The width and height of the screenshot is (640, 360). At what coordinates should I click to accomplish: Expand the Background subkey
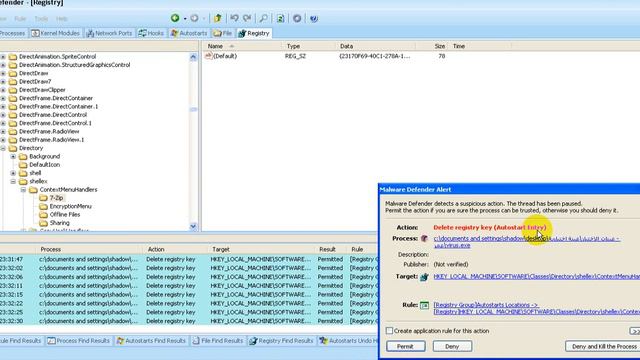(13, 156)
